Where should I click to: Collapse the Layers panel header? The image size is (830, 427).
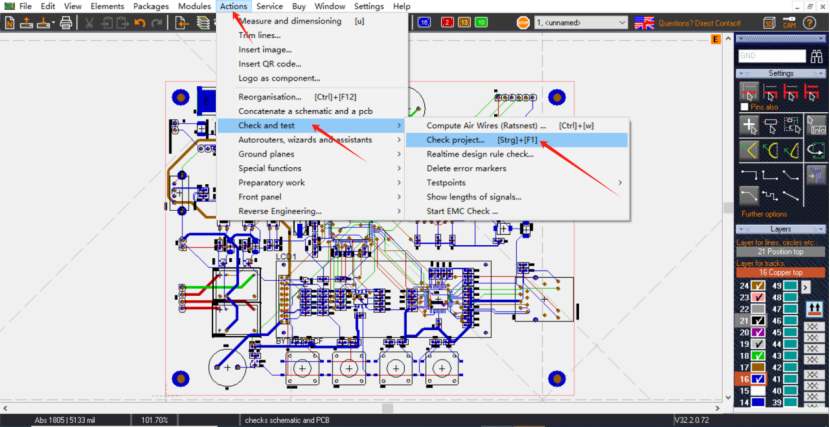(781, 229)
